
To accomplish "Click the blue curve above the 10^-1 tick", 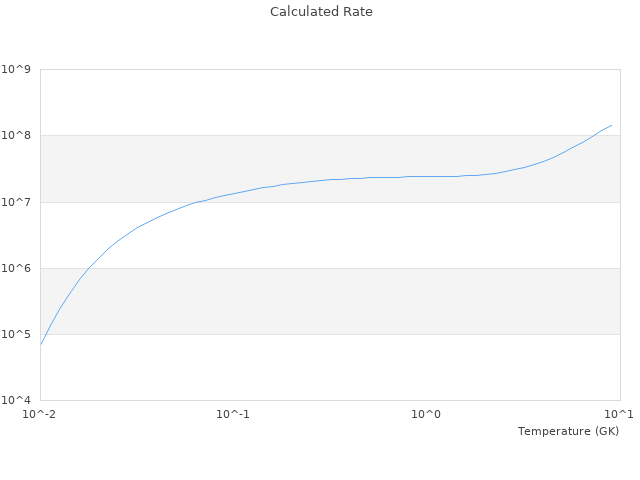I will coord(233,193).
